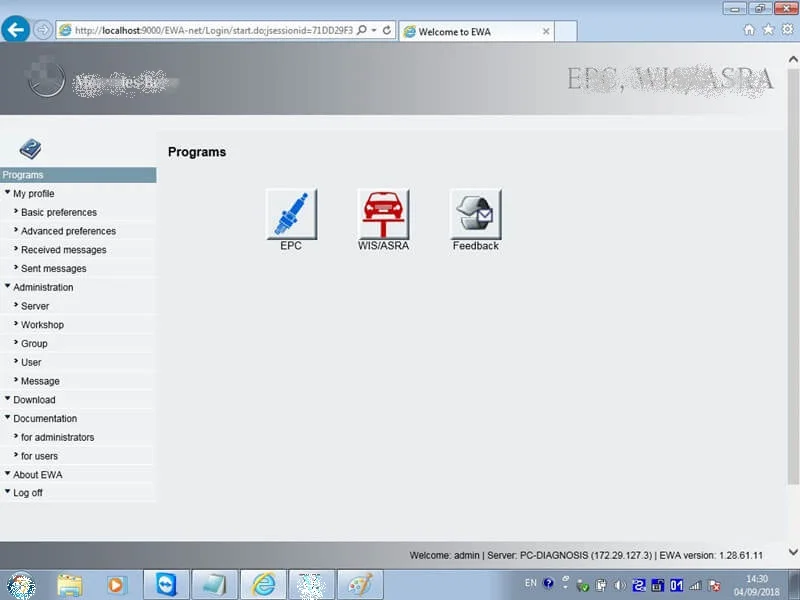Click the EN language indicator
Viewport: 800px width, 600px height.
(531, 583)
